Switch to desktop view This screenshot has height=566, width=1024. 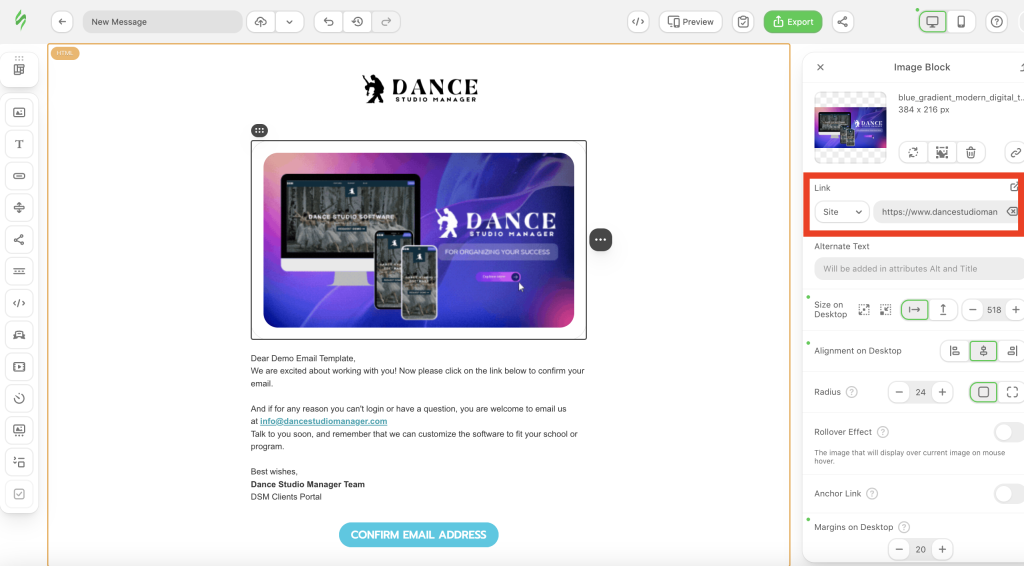pyautogui.click(x=933, y=22)
